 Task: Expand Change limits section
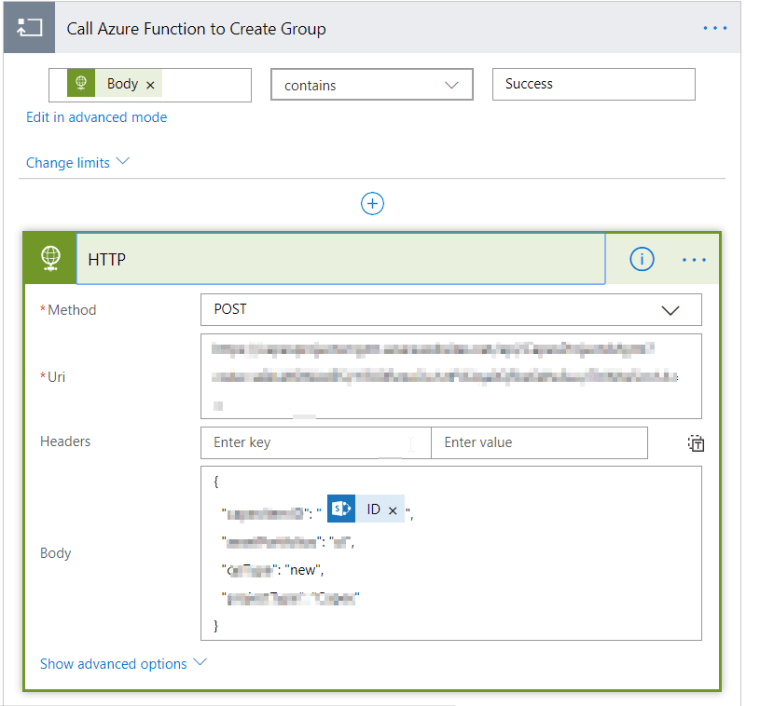(x=78, y=162)
